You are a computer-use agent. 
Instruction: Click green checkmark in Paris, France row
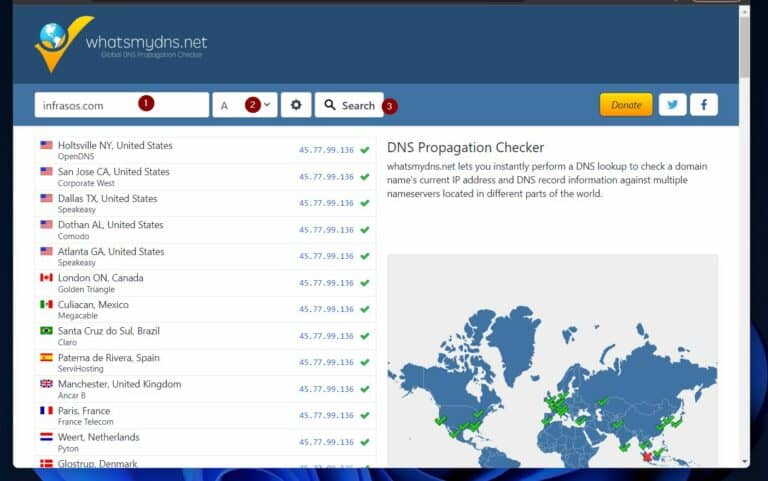tap(365, 415)
